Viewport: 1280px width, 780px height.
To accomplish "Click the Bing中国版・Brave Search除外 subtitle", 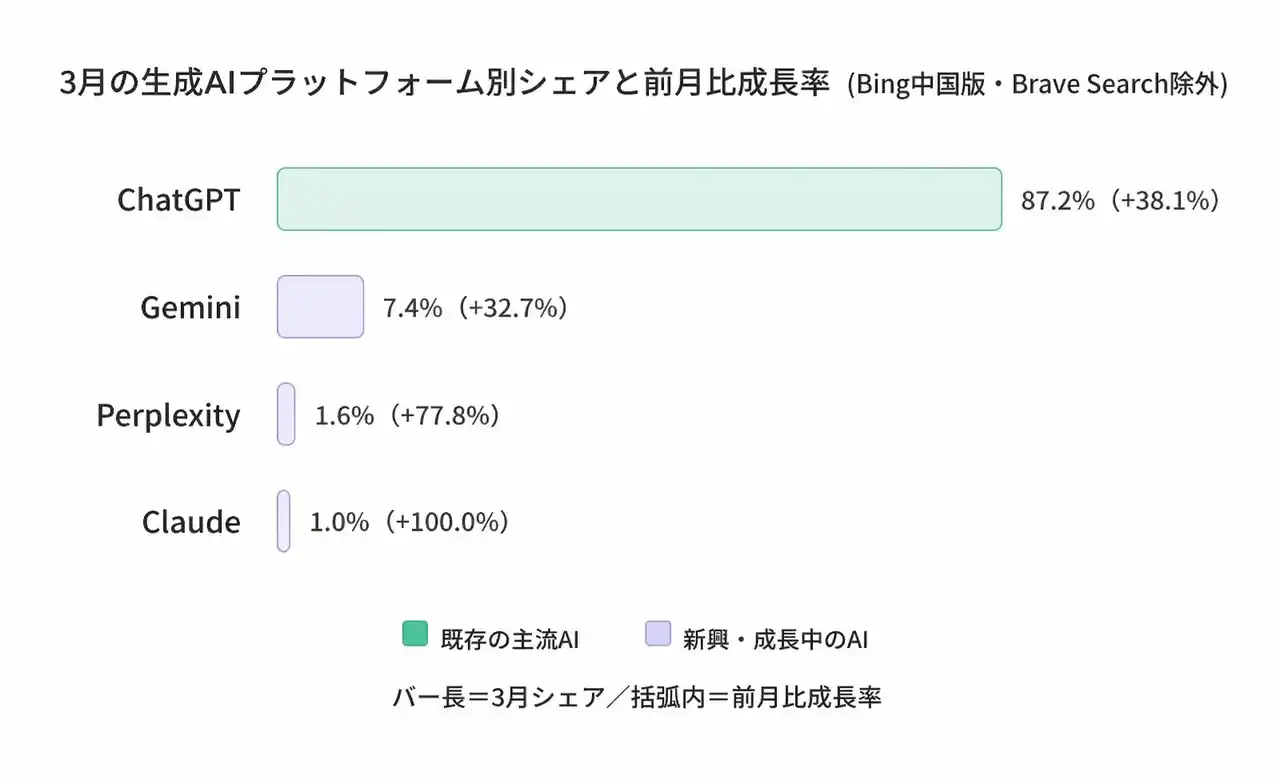I will (1037, 85).
